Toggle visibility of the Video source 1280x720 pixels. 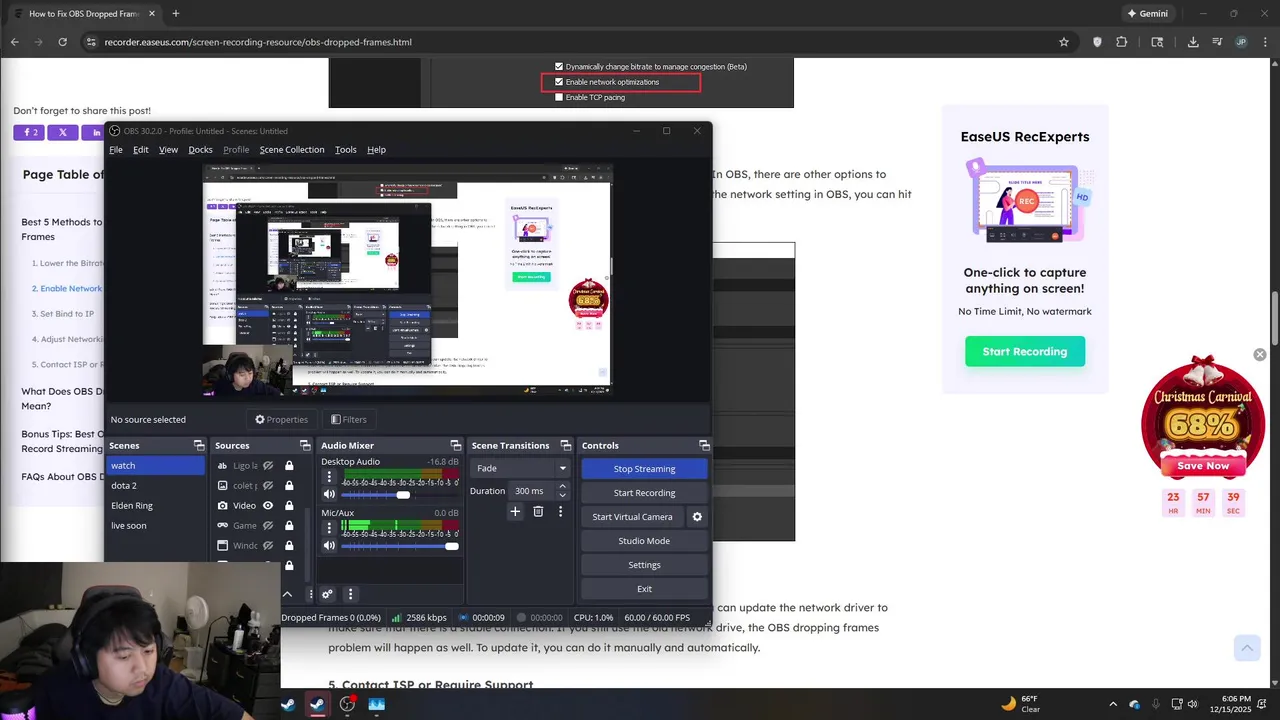coord(268,505)
